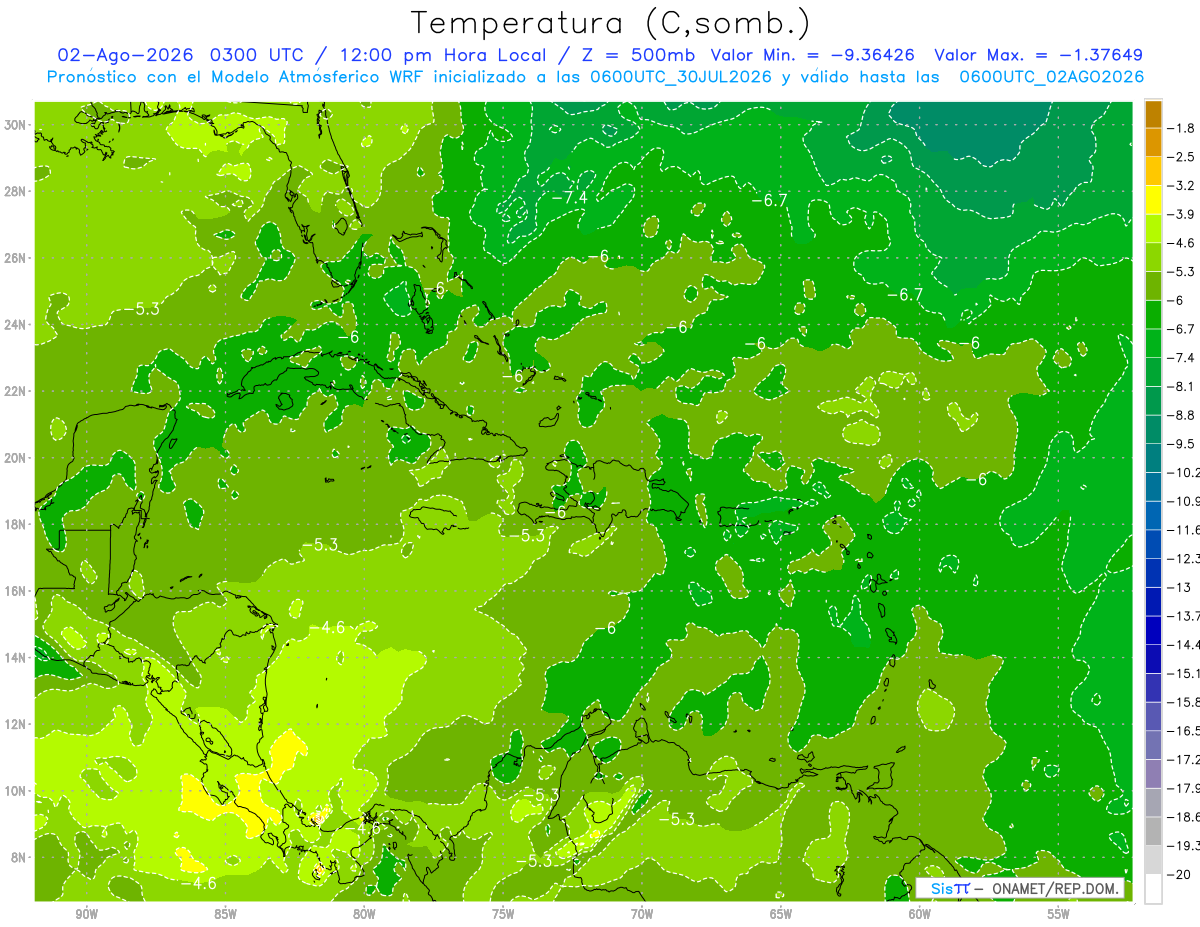The image size is (1200, 927).
Task: Click the -15.8 legend scale label
Action: pos(1183,702)
